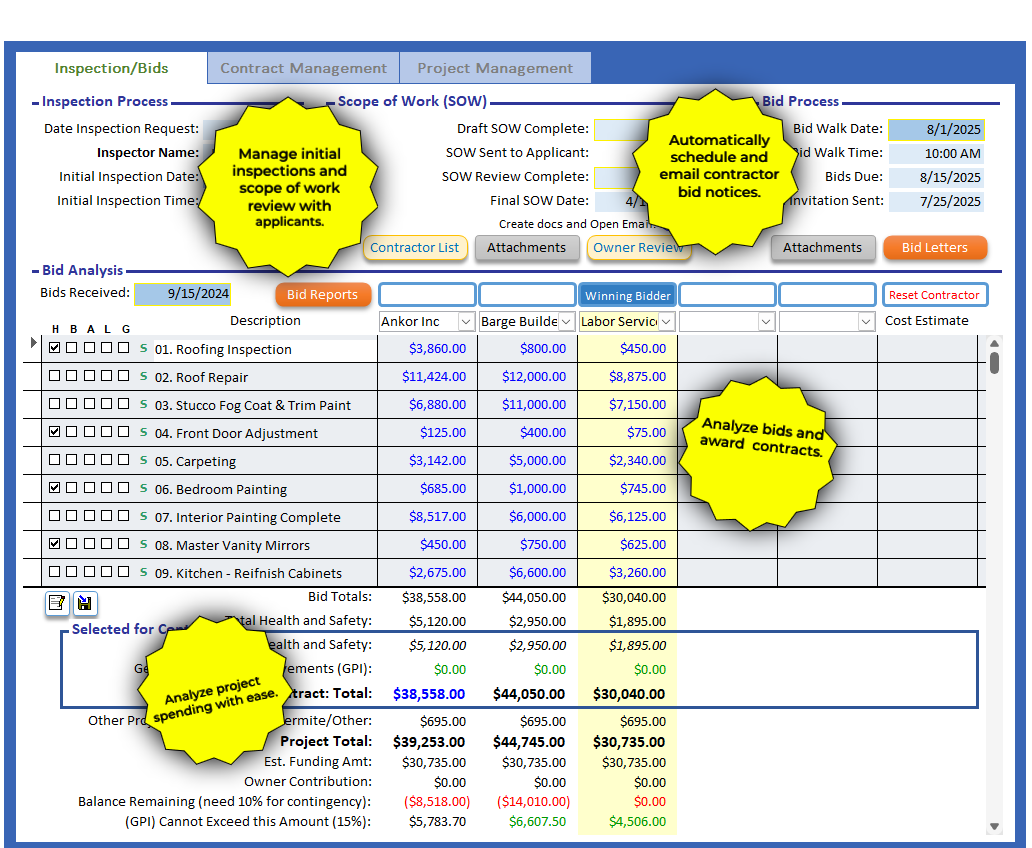Click the Reset Contractor button
The width and height of the screenshot is (1032, 848).
[935, 295]
